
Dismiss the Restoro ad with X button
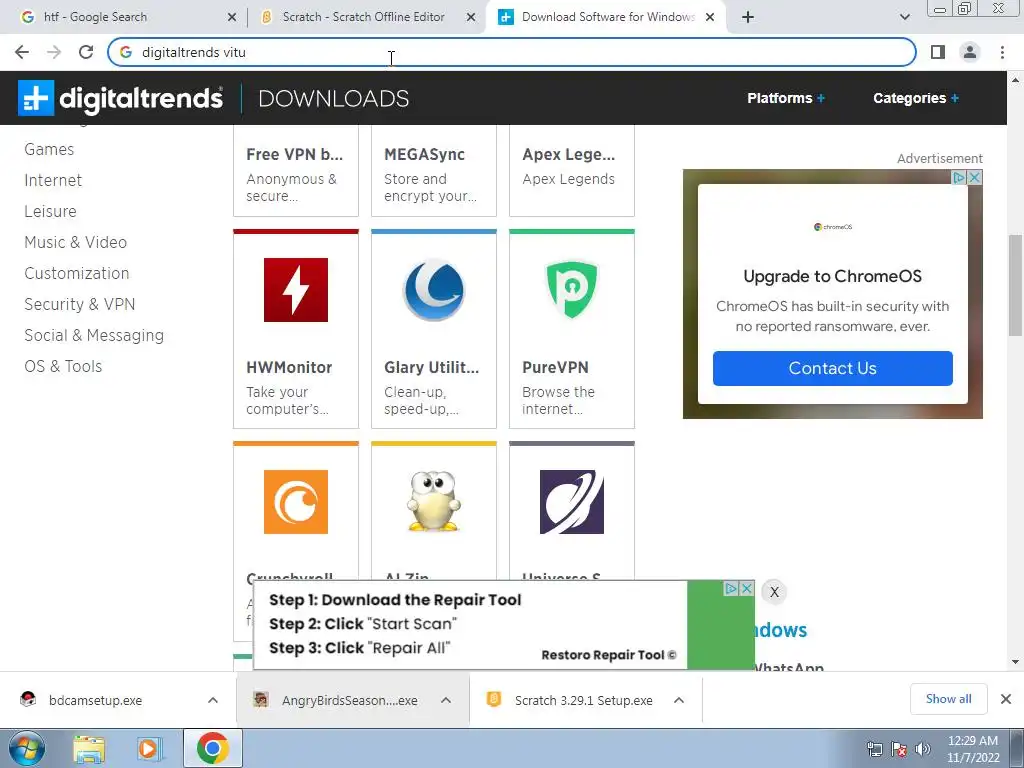774,592
